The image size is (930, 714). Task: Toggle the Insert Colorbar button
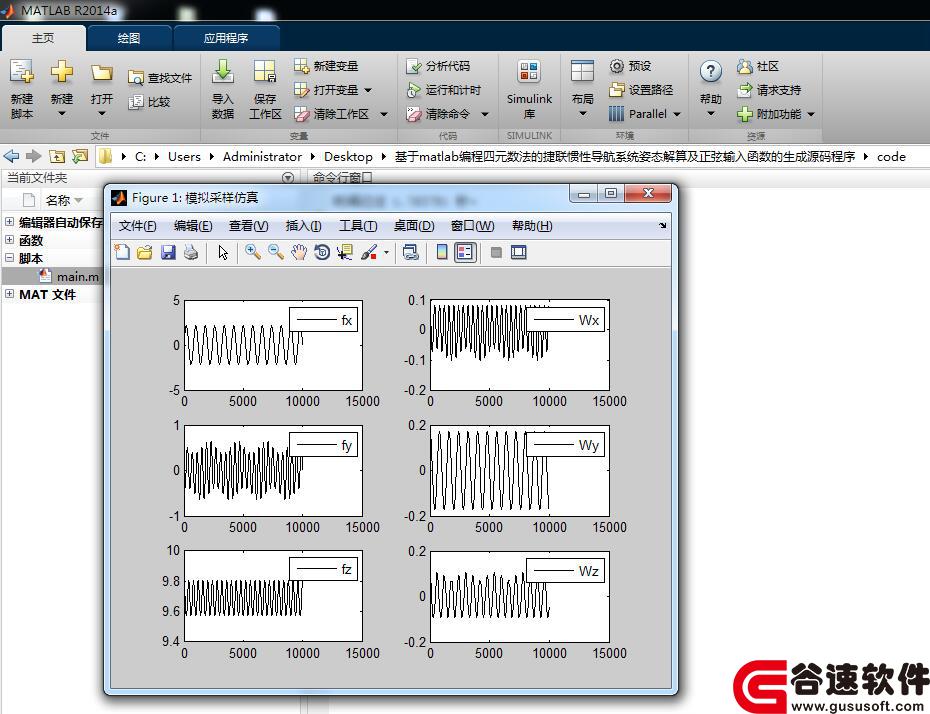point(442,253)
